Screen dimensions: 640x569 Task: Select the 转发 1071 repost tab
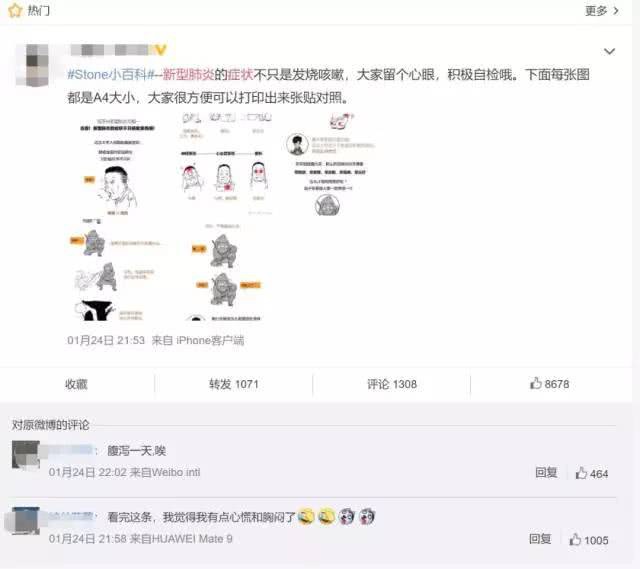(233, 384)
